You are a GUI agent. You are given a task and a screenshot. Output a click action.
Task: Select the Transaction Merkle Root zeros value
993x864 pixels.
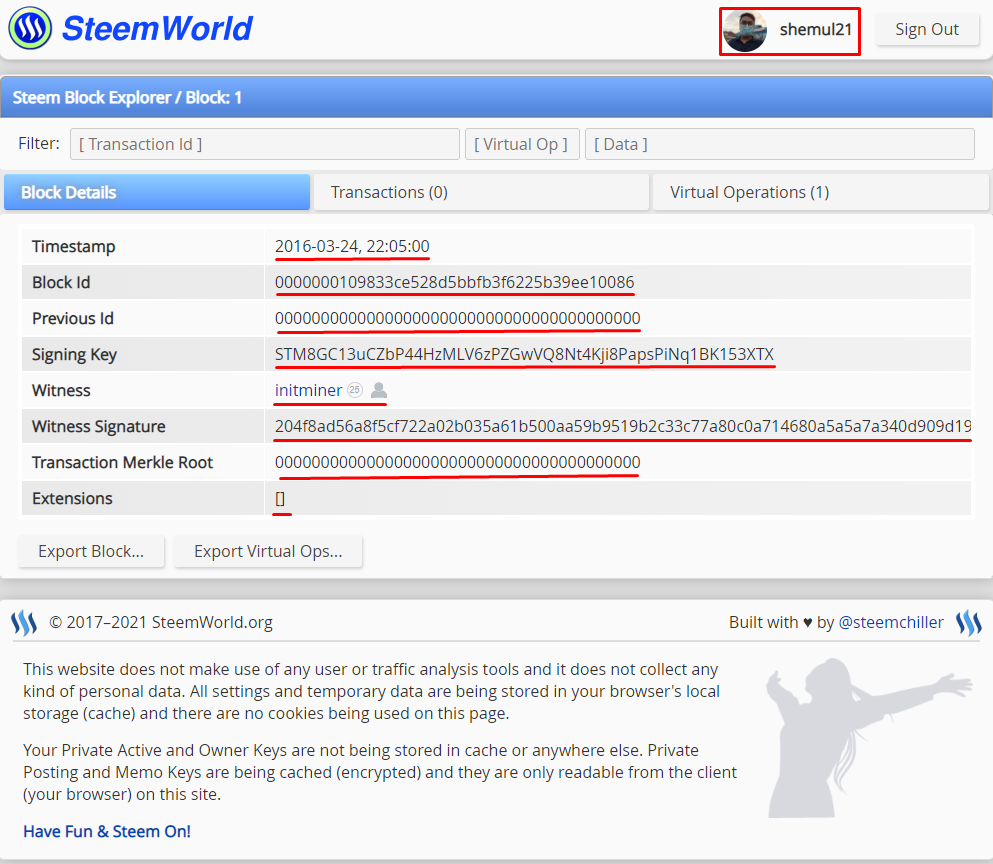point(457,462)
